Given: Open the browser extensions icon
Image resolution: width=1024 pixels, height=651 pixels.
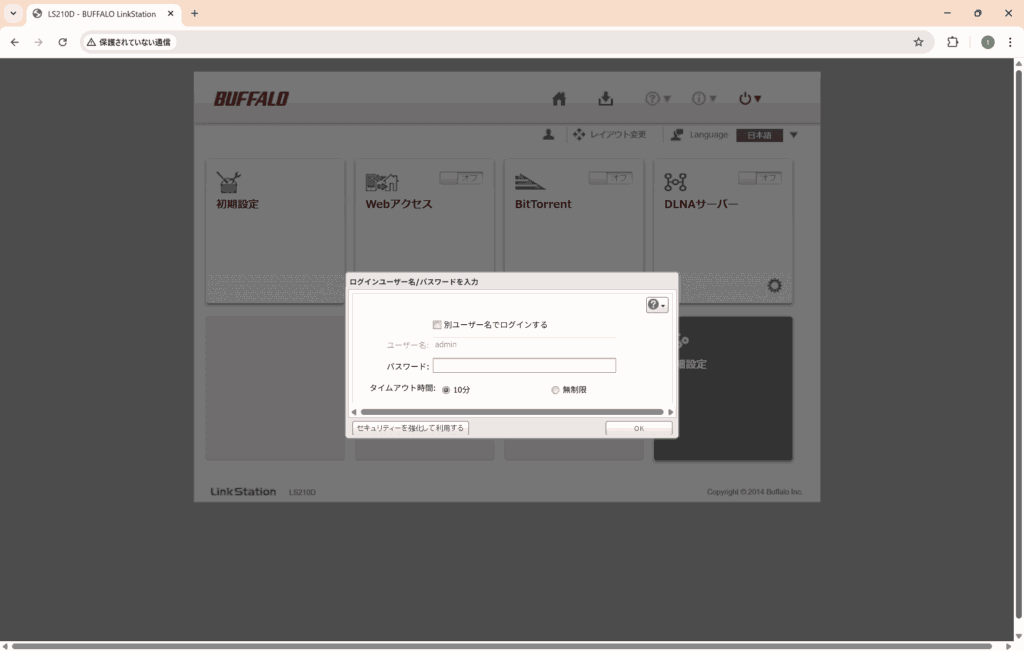Looking at the screenshot, I should click(953, 42).
